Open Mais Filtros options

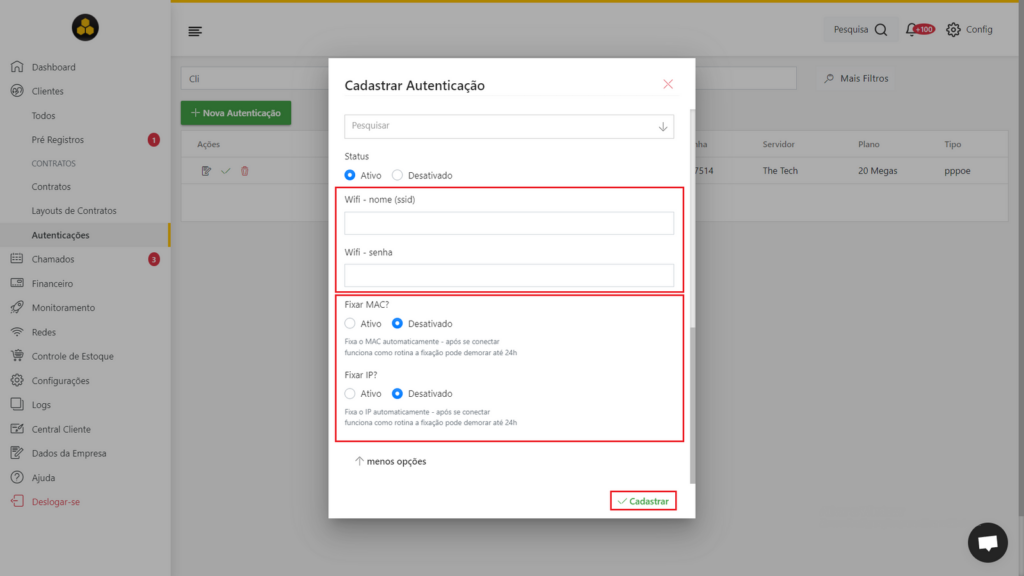tap(856, 78)
